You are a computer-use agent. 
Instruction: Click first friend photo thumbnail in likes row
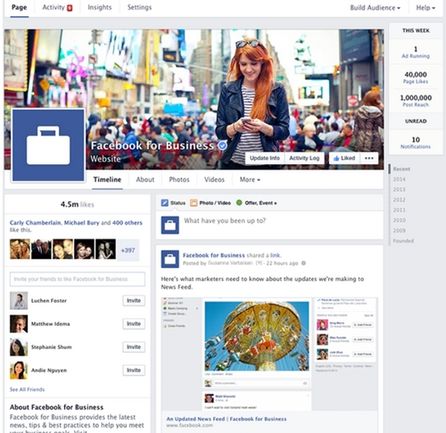pos(20,249)
